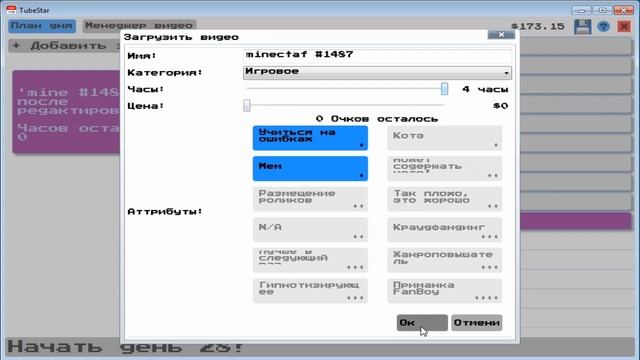Click the 0 Очков осталось text
The image size is (640, 360).
(x=377, y=119)
